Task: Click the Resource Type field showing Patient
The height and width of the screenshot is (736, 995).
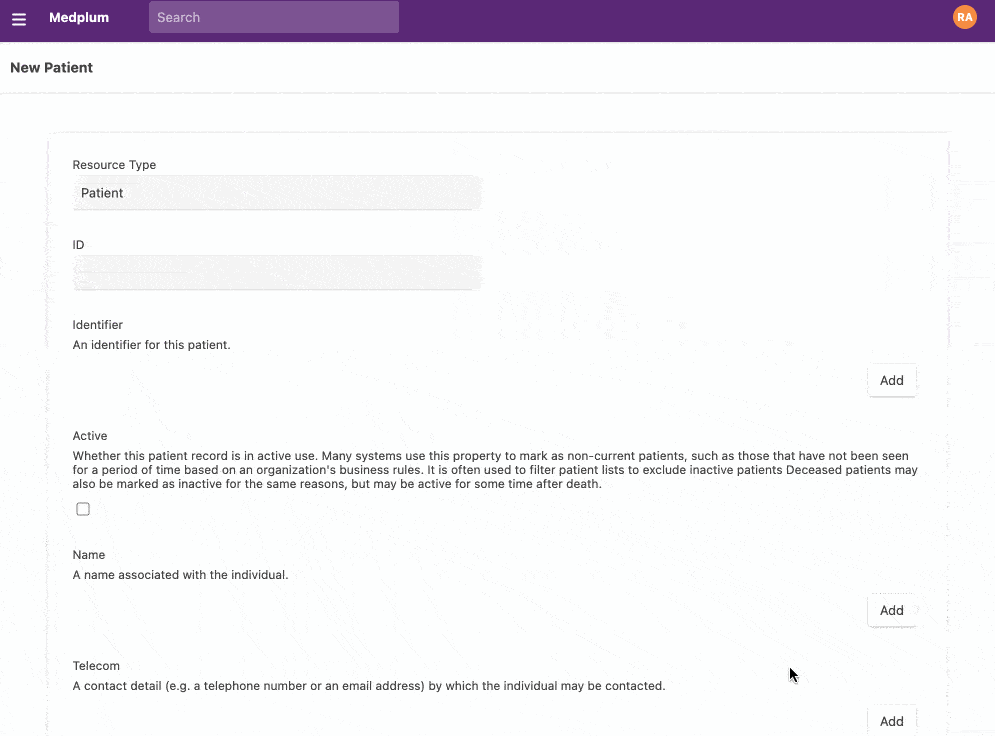Action: click(277, 193)
